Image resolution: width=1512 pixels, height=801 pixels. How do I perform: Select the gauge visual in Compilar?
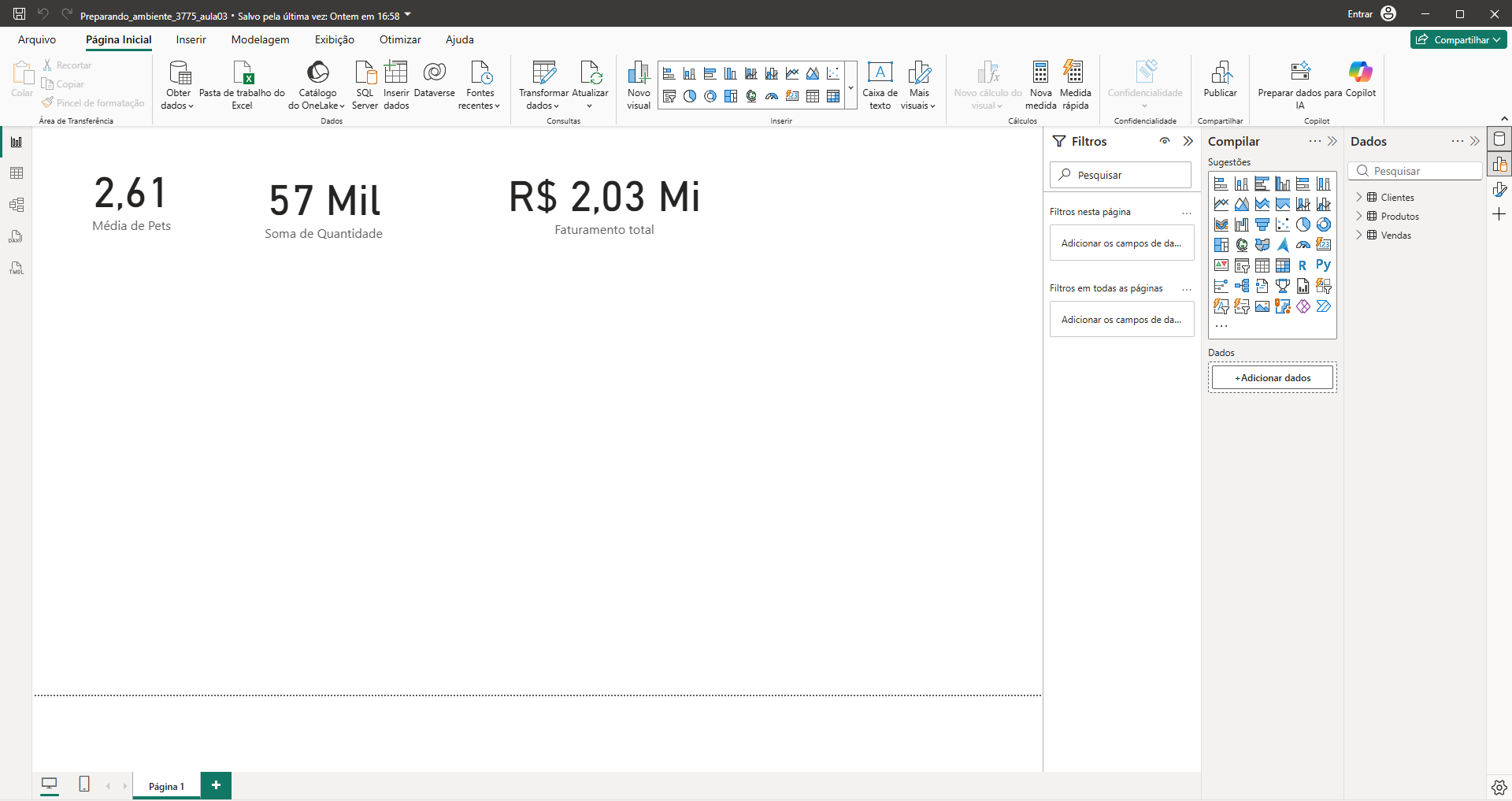point(1303,245)
